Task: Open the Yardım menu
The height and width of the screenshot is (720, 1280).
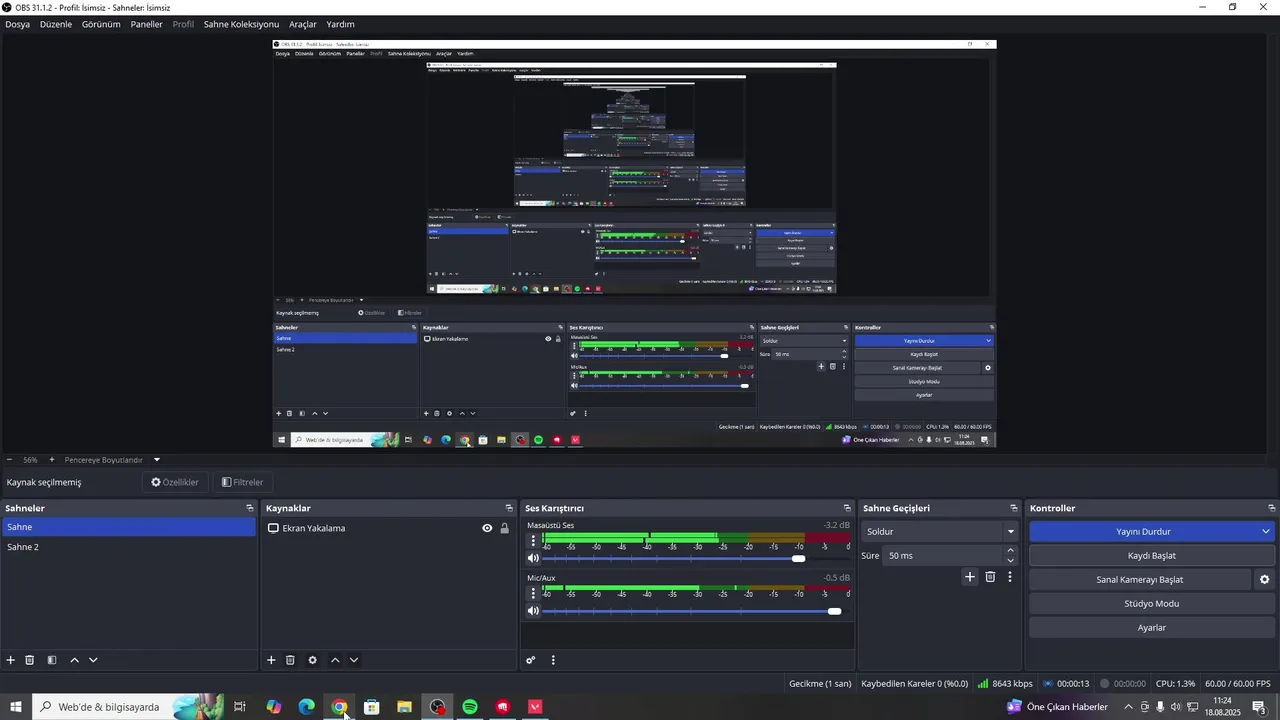Action: coord(340,24)
